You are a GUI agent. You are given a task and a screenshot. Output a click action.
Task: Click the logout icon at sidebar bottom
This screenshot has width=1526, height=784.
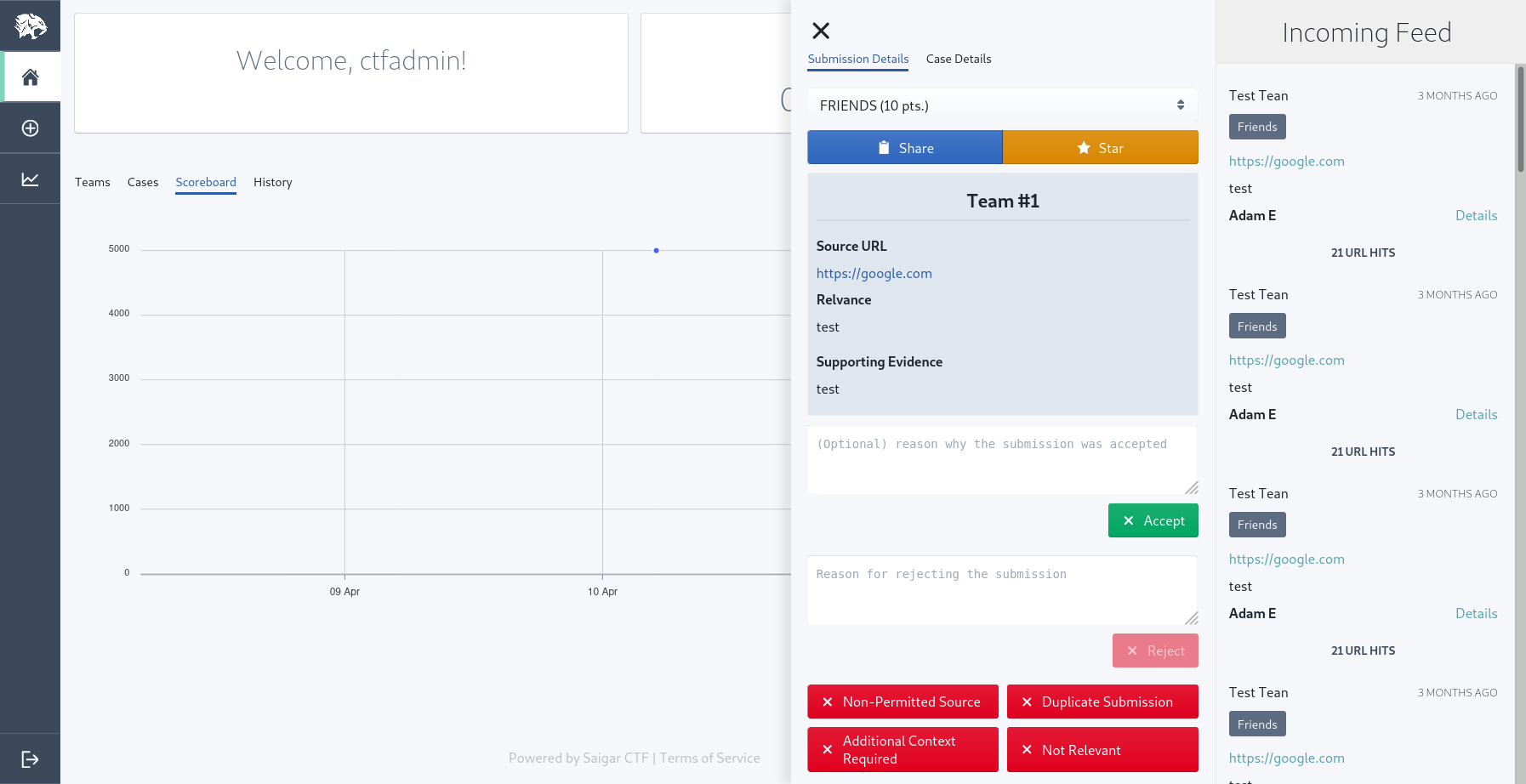30,759
